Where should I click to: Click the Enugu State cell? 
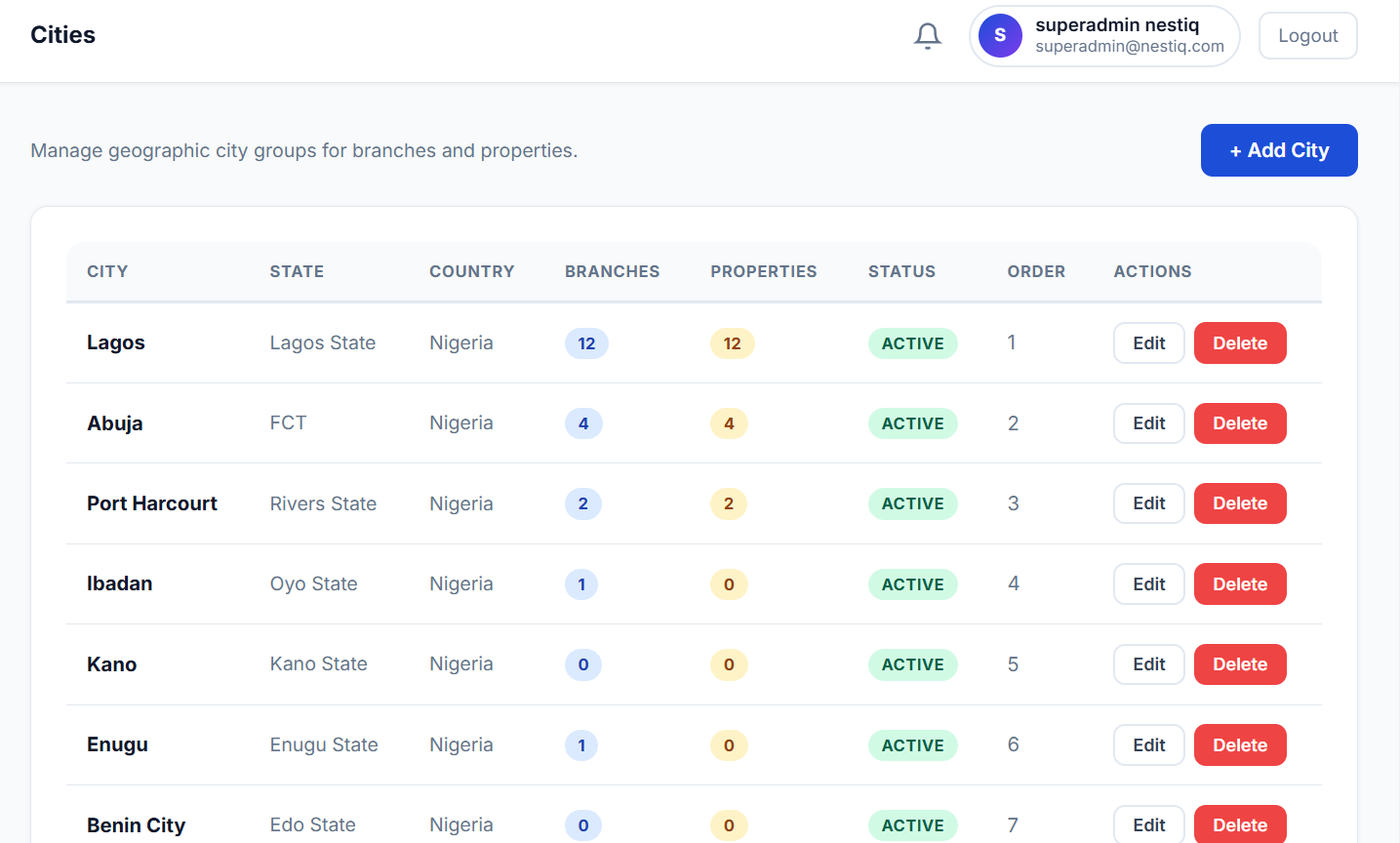(x=324, y=744)
